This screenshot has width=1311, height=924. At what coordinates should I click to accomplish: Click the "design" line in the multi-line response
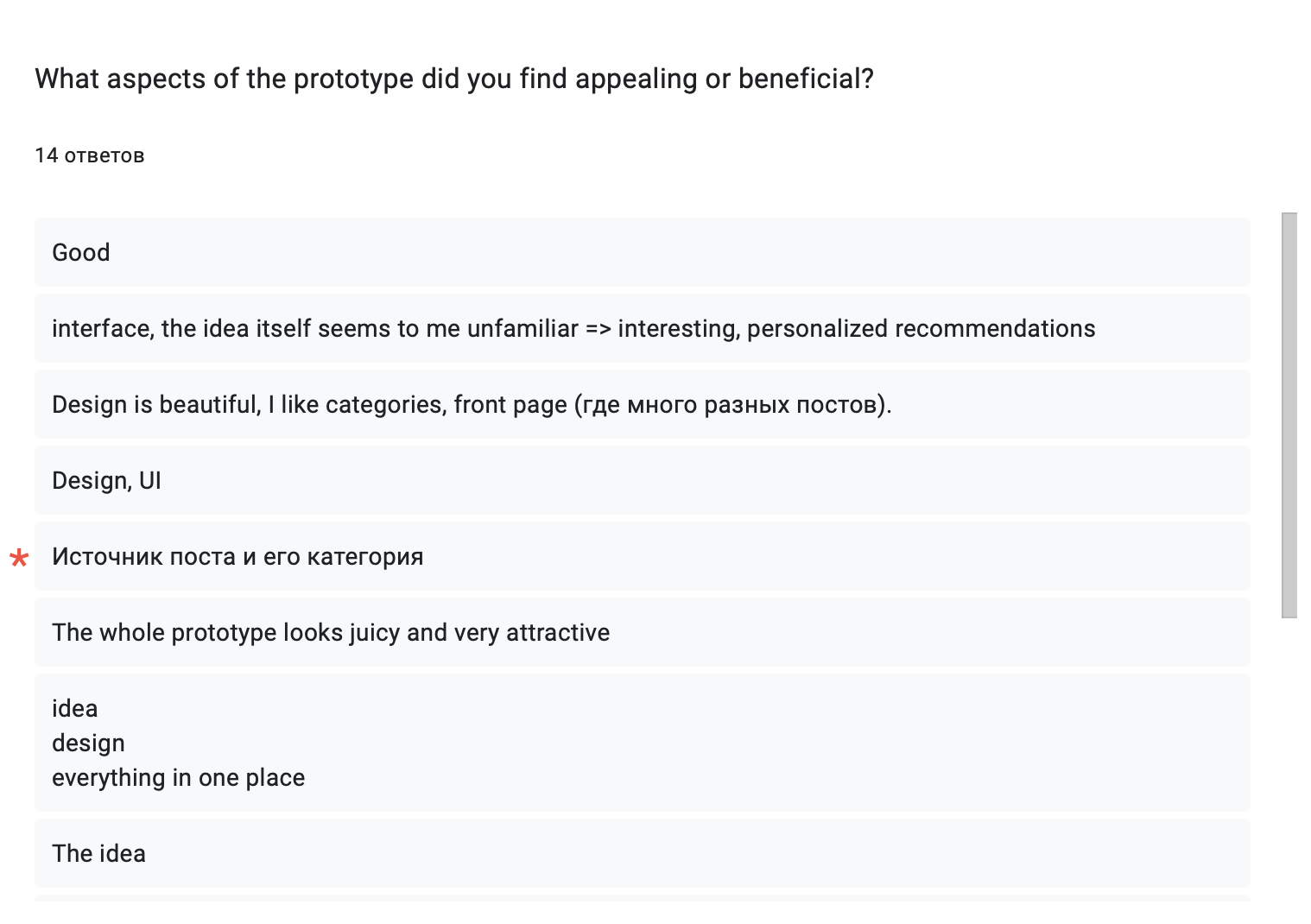pos(88,744)
